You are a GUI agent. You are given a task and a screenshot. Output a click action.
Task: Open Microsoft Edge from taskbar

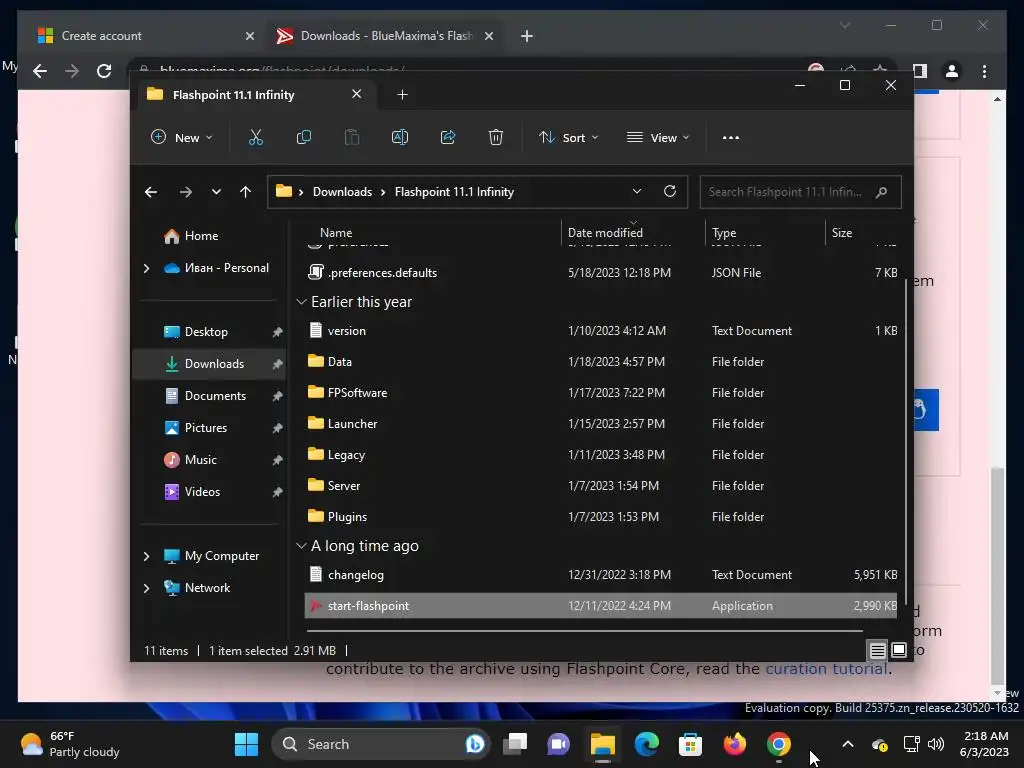coord(647,744)
